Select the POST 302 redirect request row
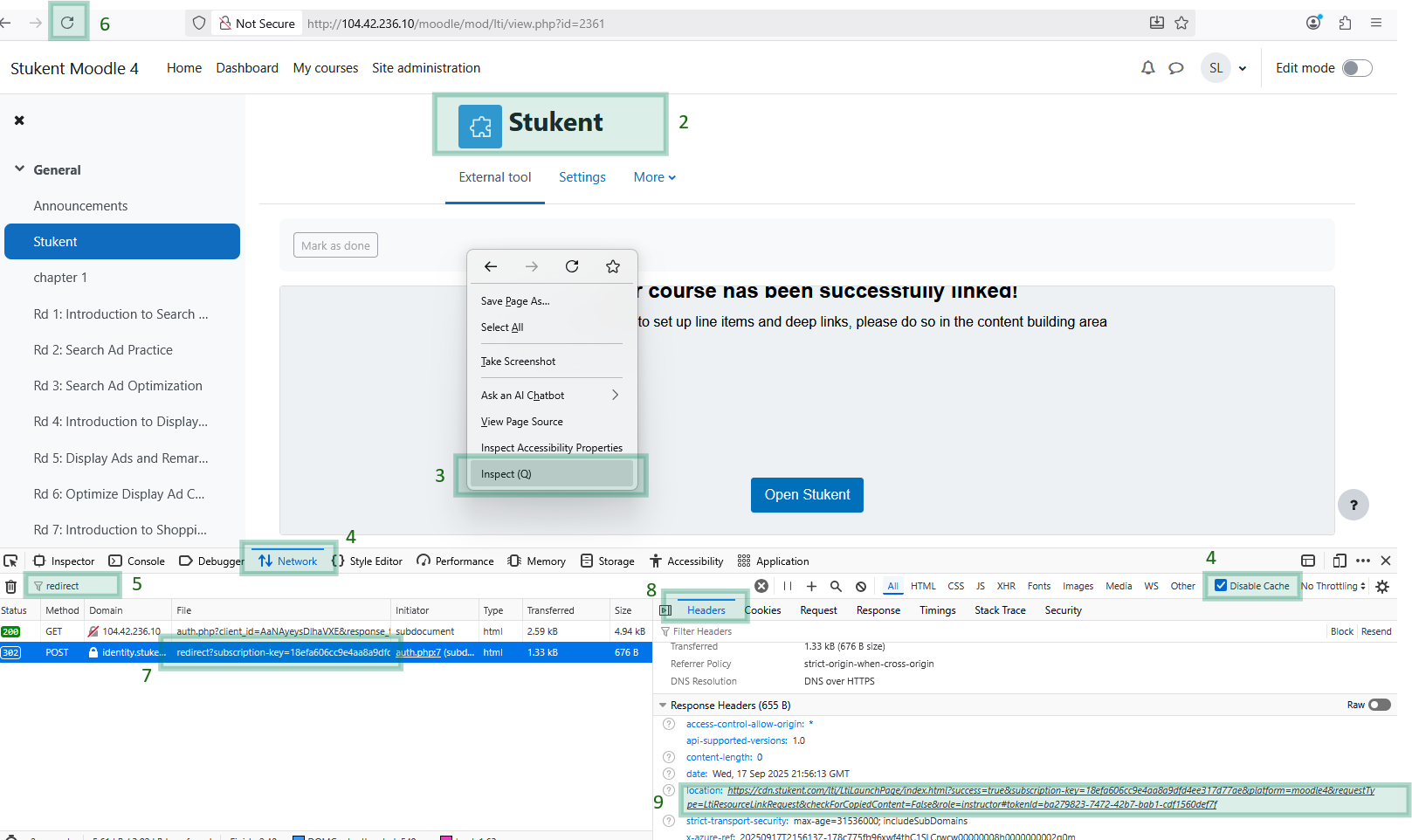 pyautogui.click(x=326, y=652)
